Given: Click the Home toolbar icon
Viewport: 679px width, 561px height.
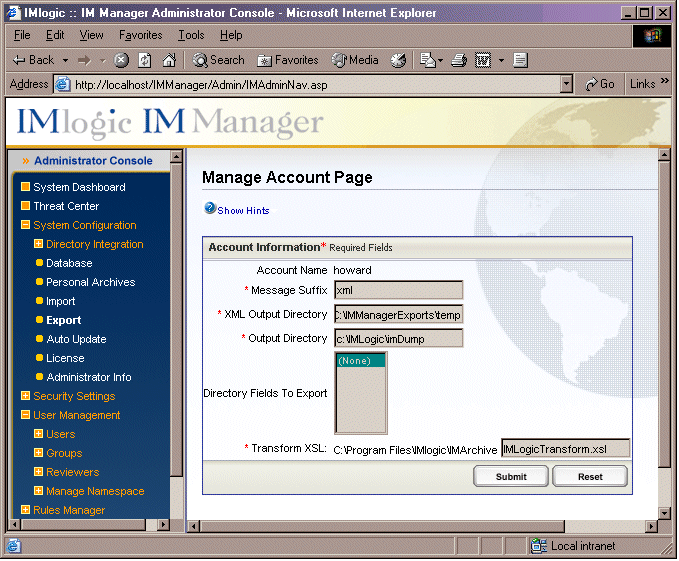Looking at the screenshot, I should coord(169,60).
